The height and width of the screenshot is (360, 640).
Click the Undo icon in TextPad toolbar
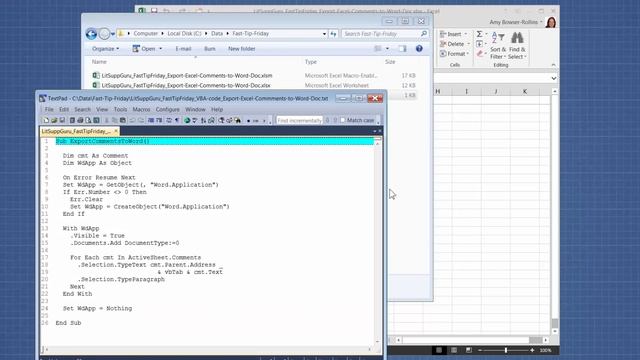[131, 120]
